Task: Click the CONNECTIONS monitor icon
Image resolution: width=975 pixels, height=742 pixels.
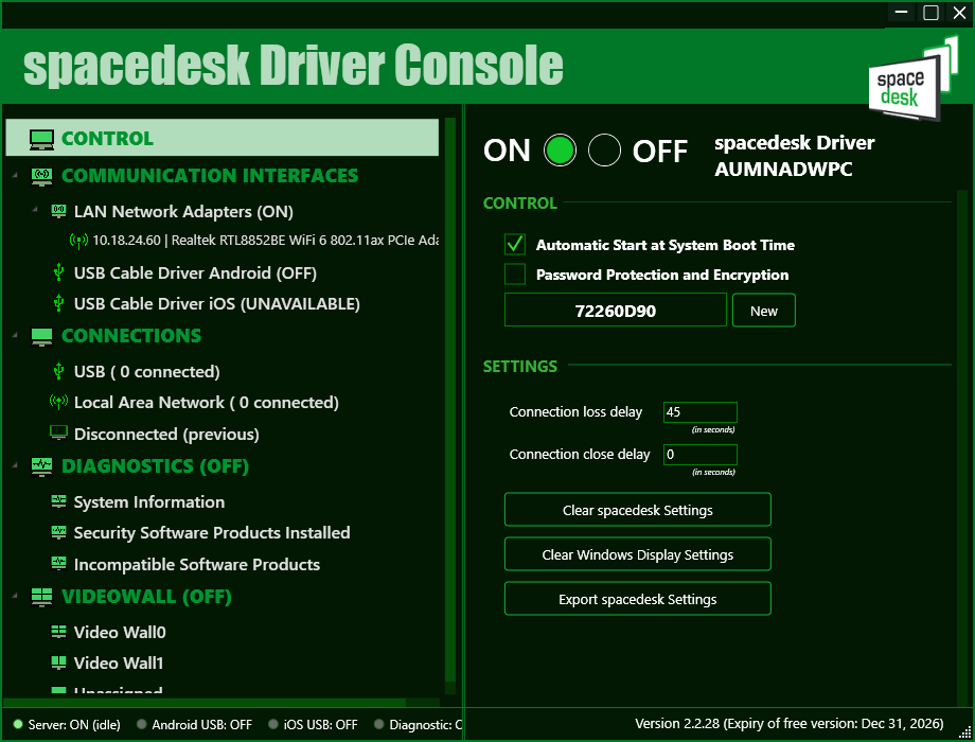Action: [42, 336]
